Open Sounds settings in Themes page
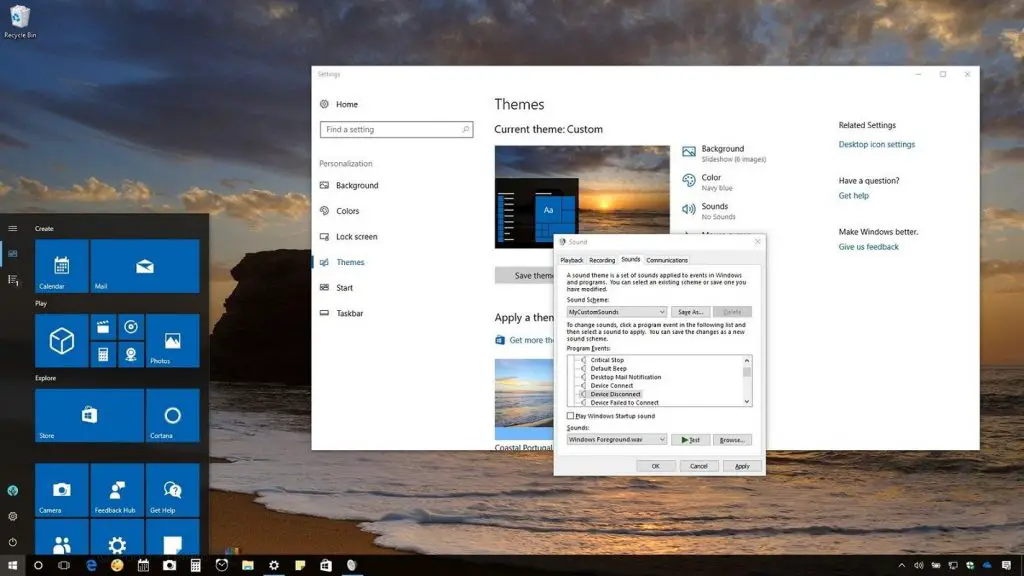This screenshot has width=1024, height=576. (714, 207)
